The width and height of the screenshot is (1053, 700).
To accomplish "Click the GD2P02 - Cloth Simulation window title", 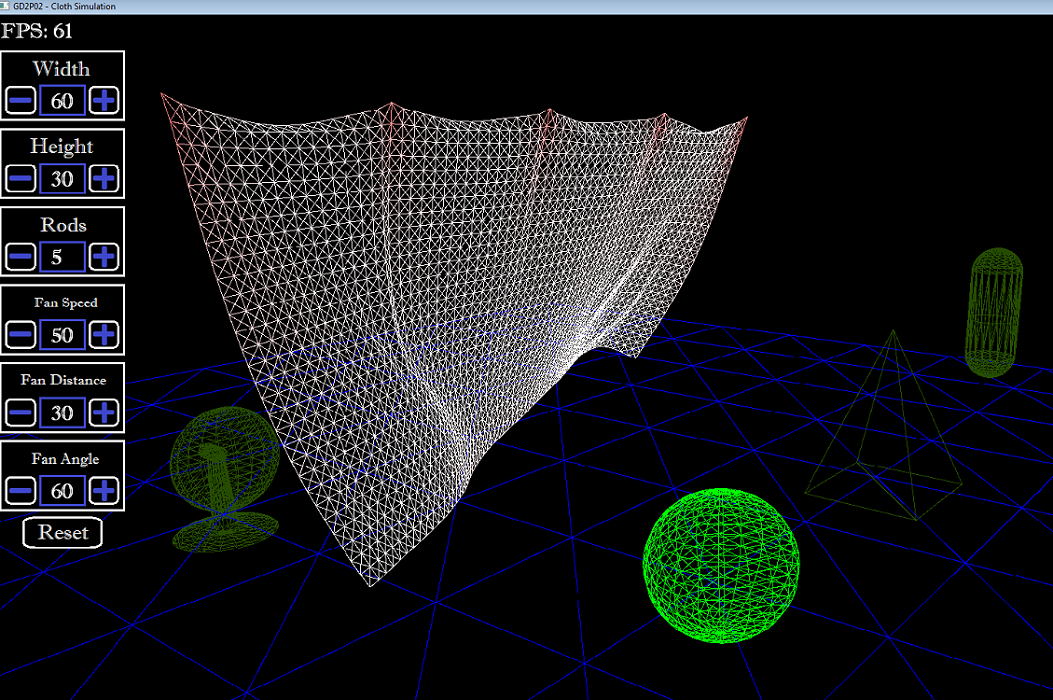I will coord(64,6).
